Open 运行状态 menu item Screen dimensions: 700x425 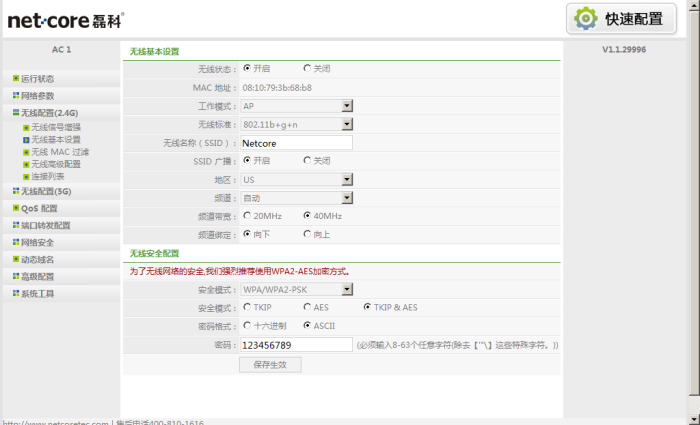point(38,79)
